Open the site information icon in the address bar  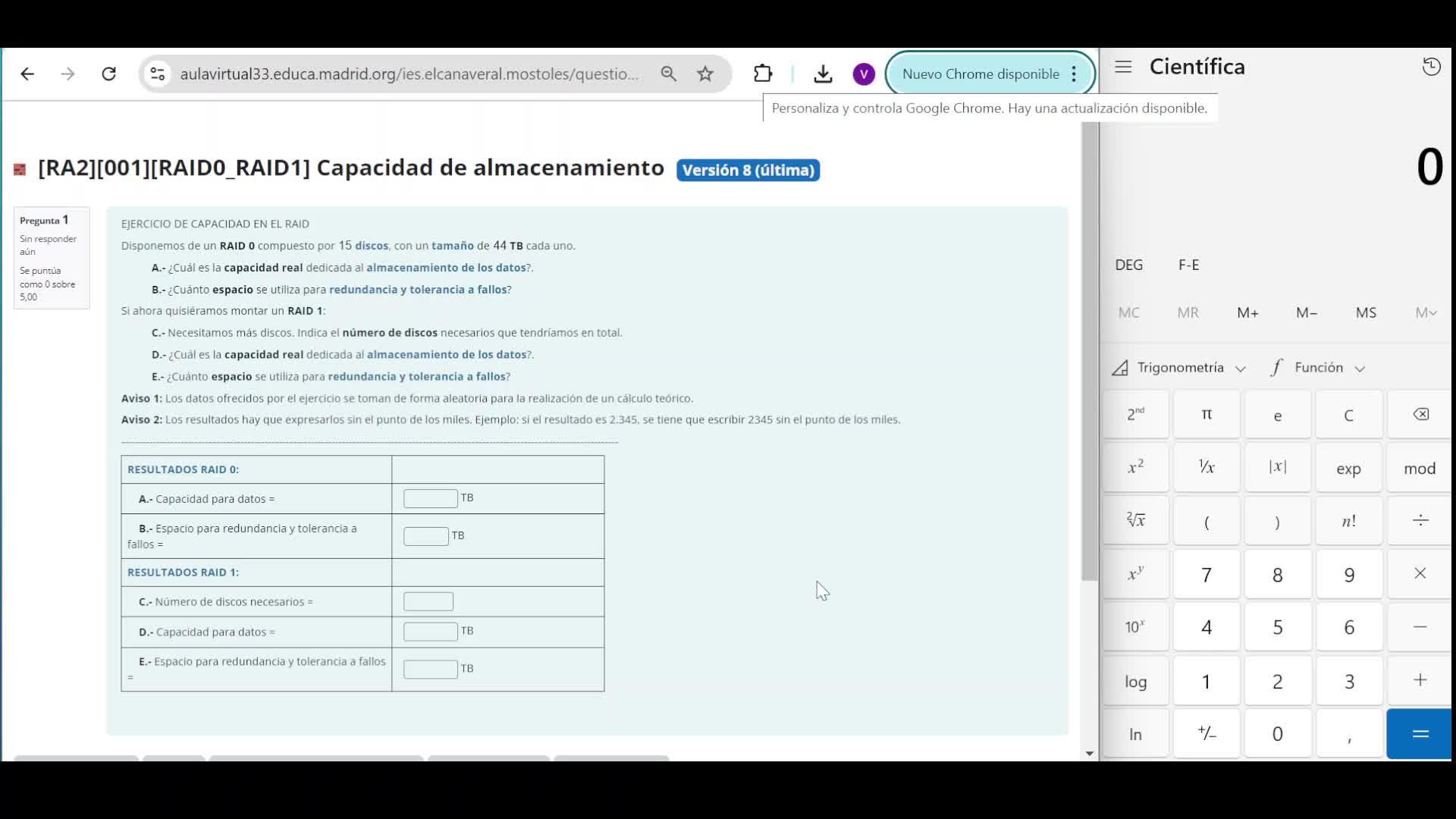158,74
